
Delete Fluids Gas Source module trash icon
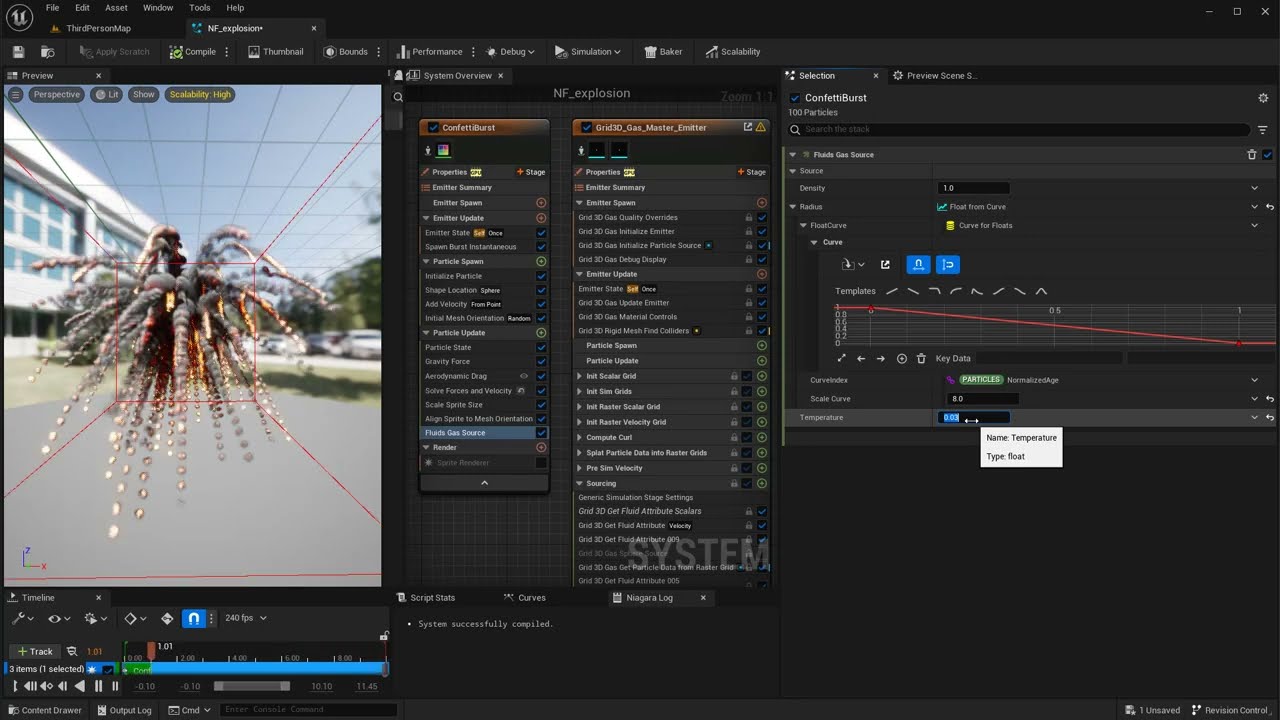click(1252, 155)
